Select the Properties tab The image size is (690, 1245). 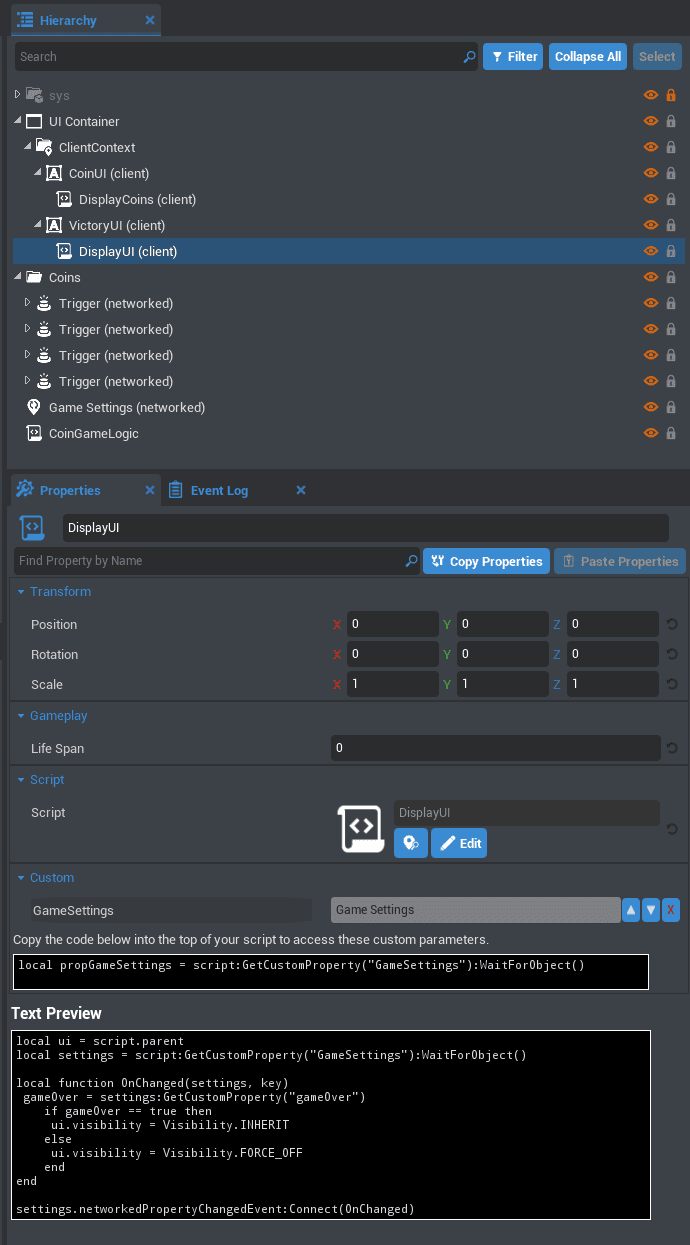(70, 490)
